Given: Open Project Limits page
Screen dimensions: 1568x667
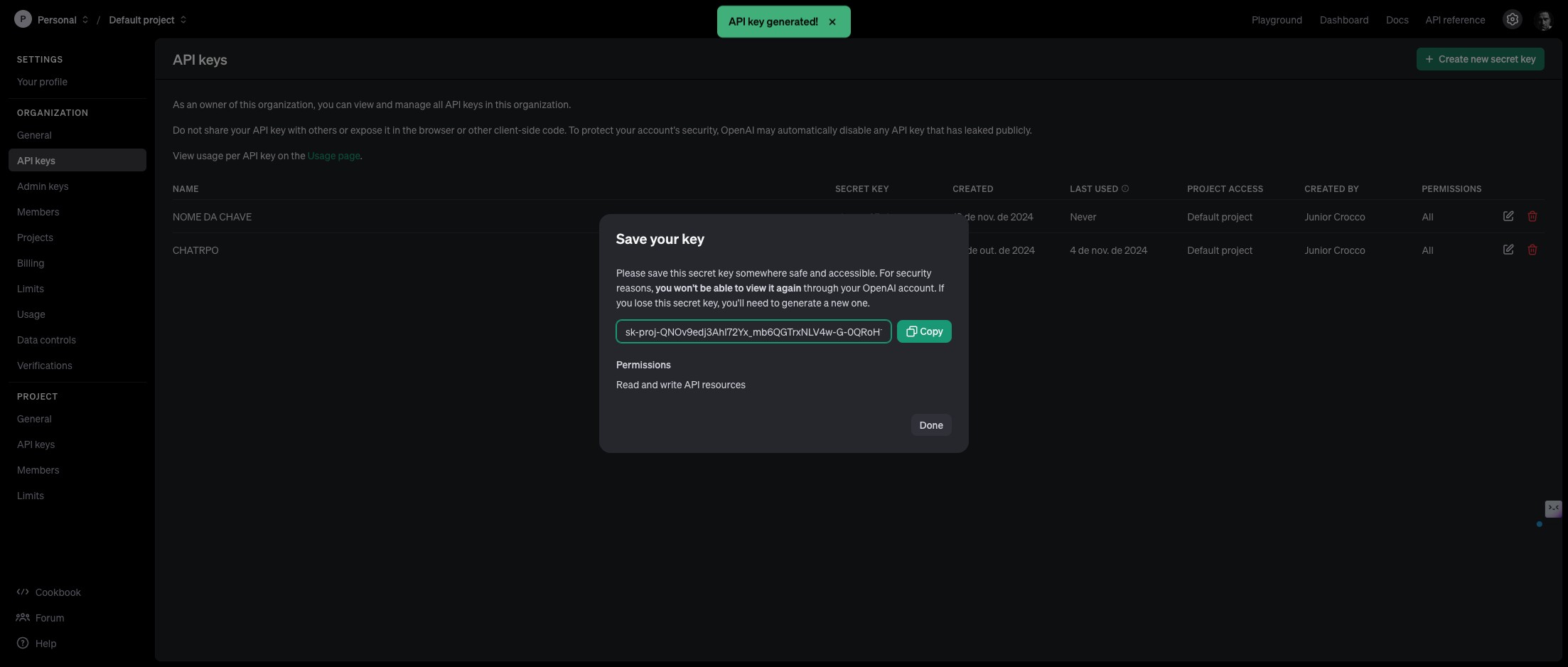Looking at the screenshot, I should (77, 496).
